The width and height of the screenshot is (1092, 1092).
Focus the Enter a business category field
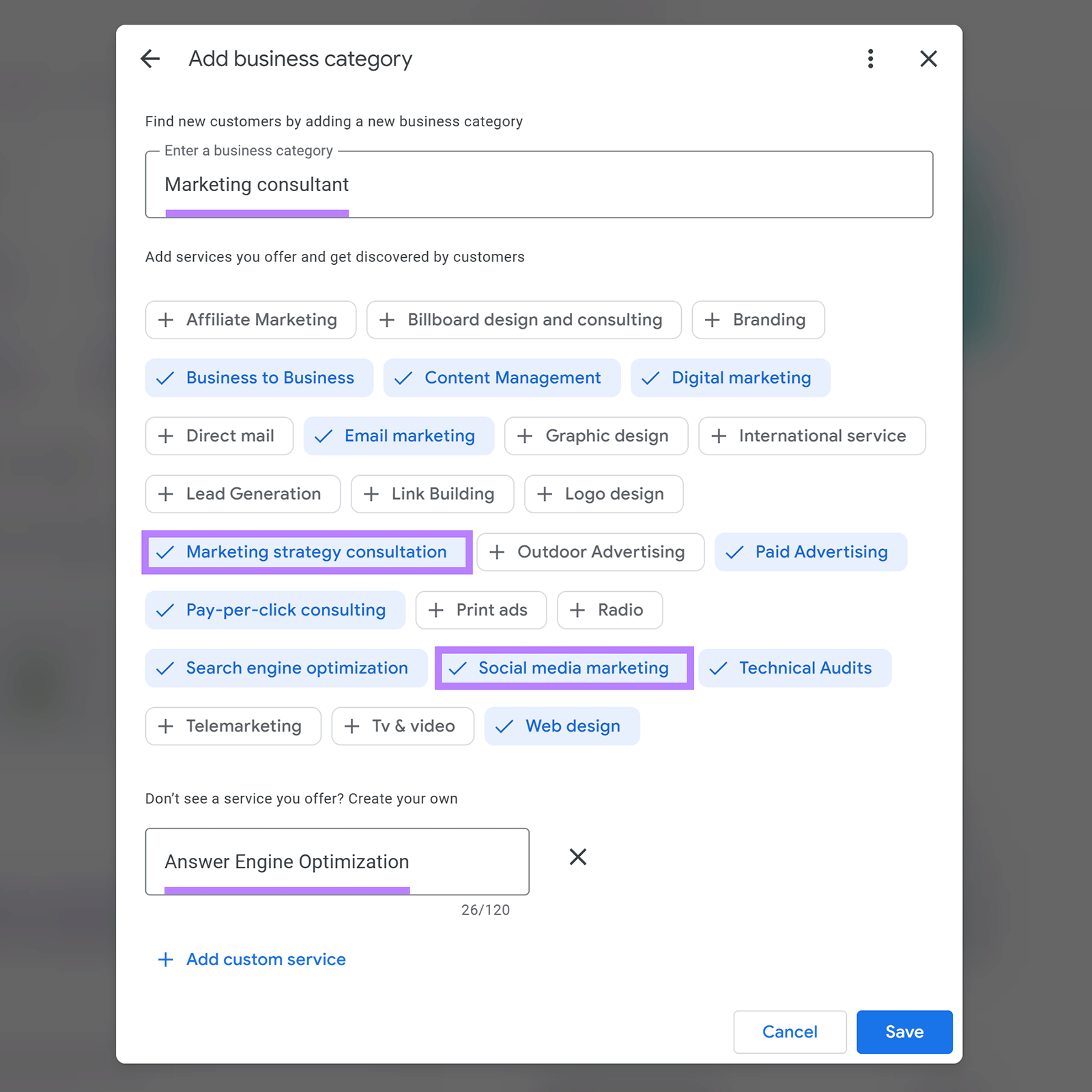[538, 185]
